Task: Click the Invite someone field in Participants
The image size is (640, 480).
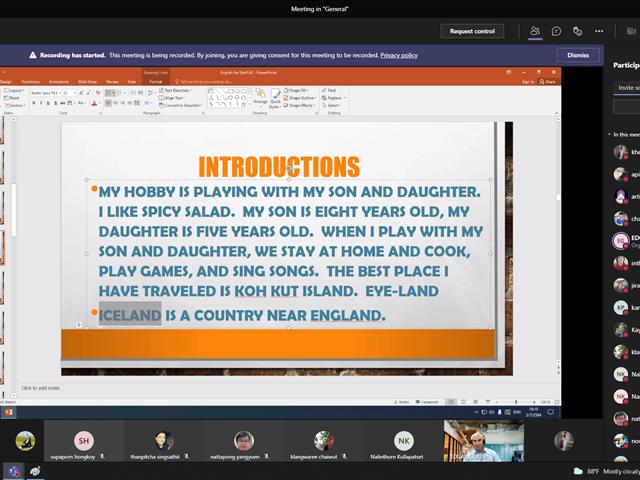Action: tap(627, 87)
